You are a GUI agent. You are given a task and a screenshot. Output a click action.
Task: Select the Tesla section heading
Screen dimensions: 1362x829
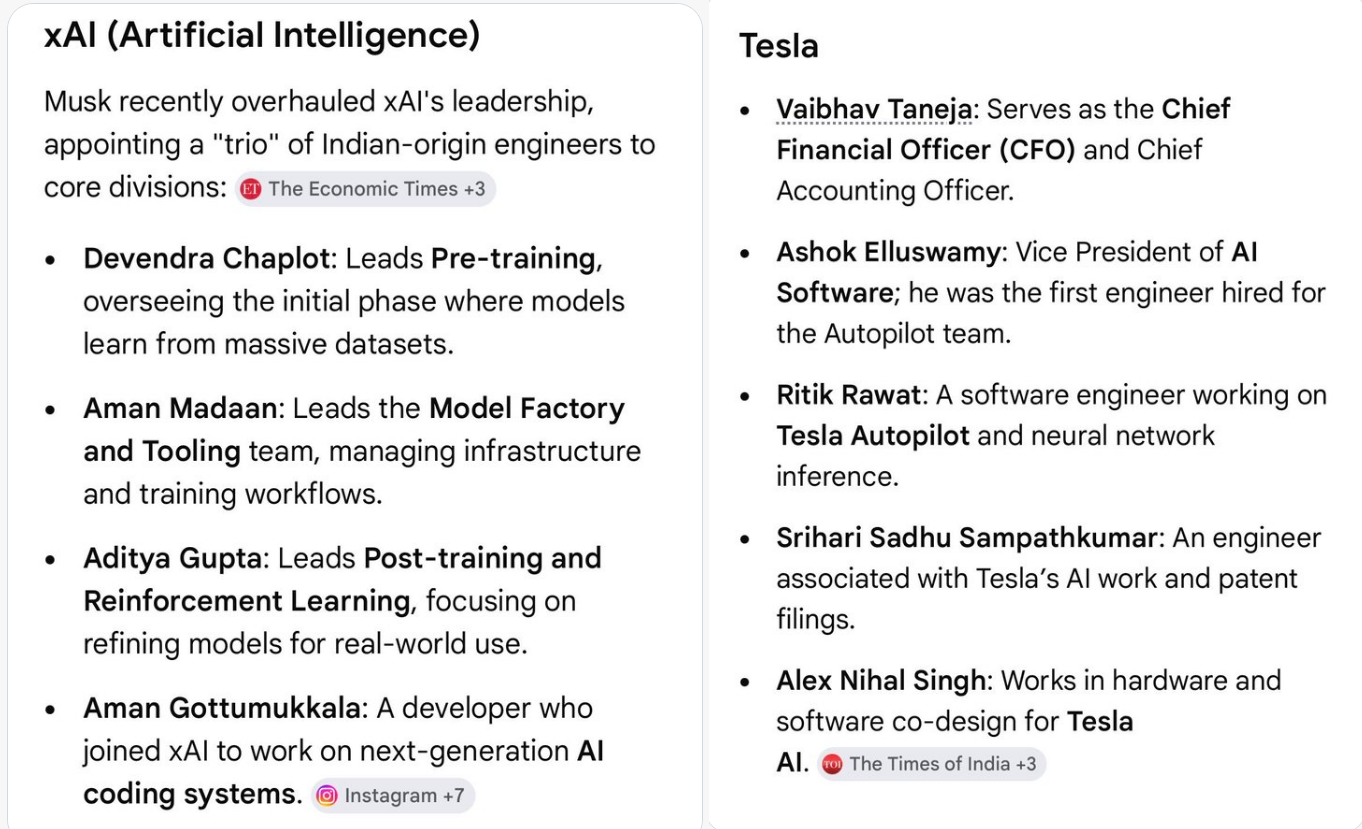coord(778,46)
